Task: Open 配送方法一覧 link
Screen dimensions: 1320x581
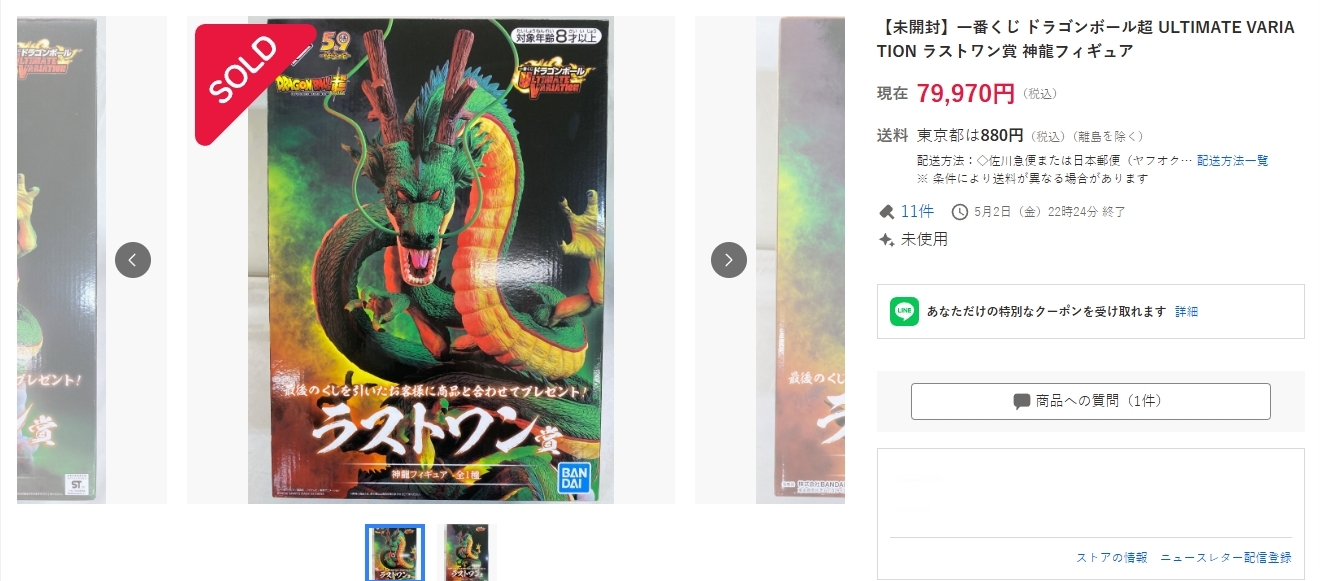Action: [1232, 160]
